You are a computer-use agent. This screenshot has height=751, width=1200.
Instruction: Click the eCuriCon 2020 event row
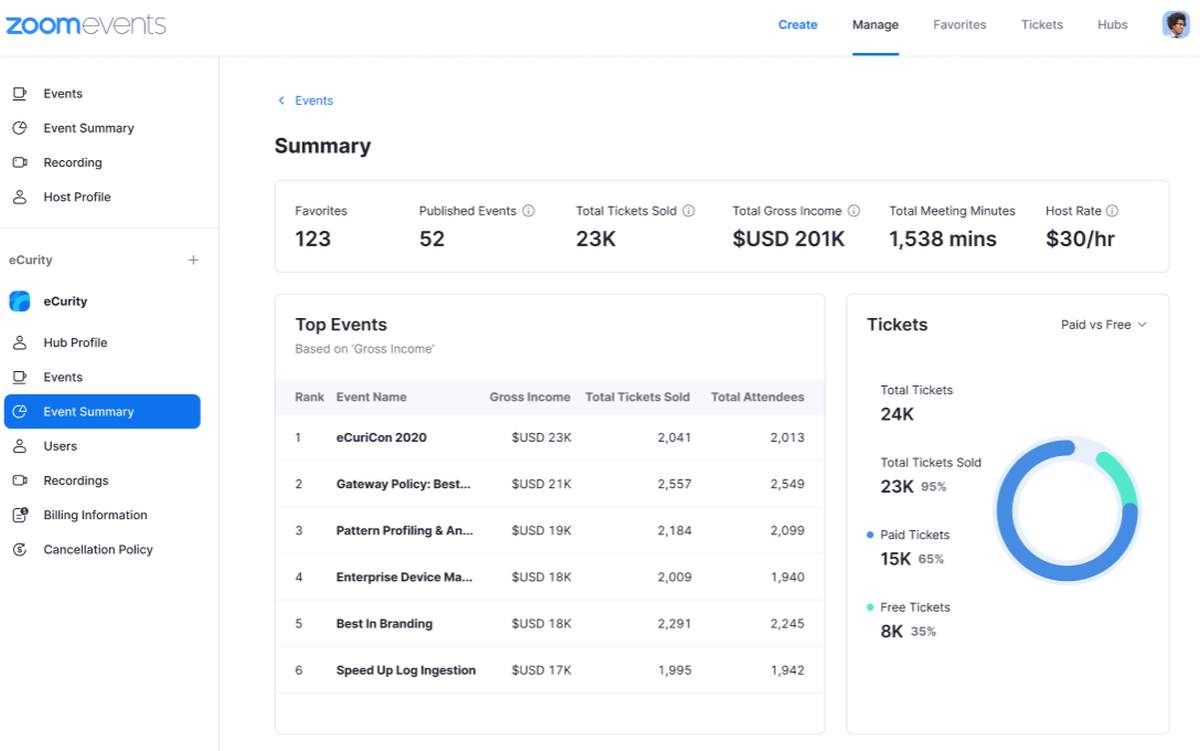(550, 437)
